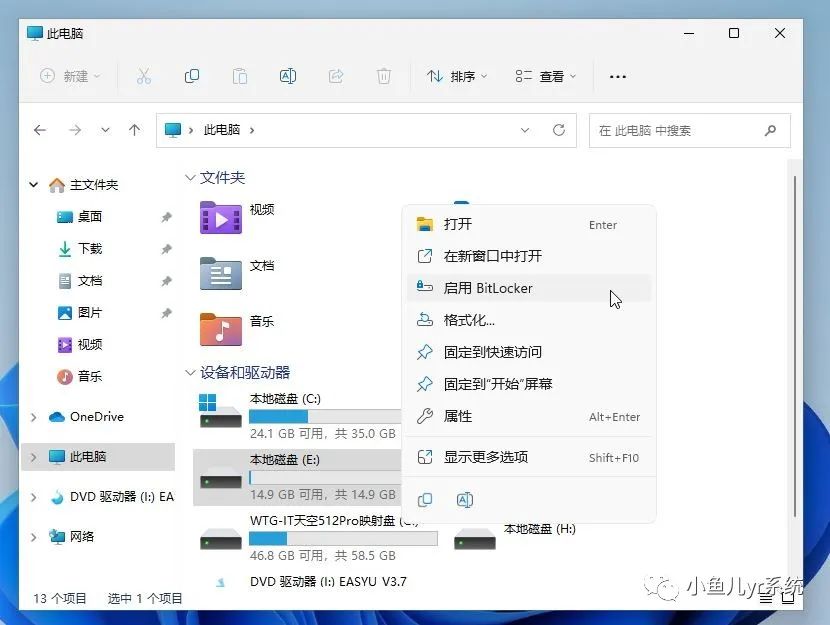Collapse the 文件夹 section group

coord(190,177)
